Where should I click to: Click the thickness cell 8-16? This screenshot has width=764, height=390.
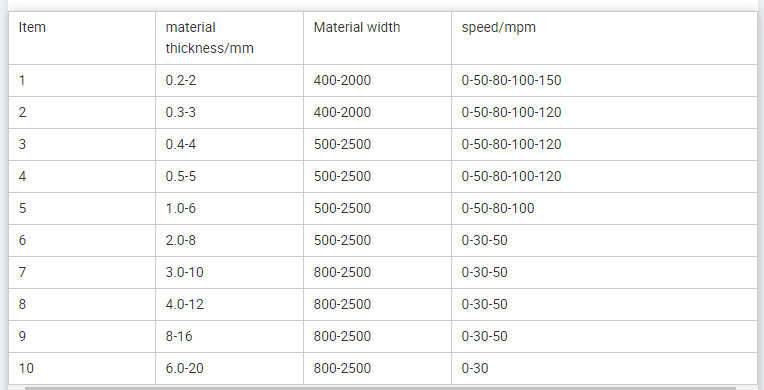tap(229, 336)
